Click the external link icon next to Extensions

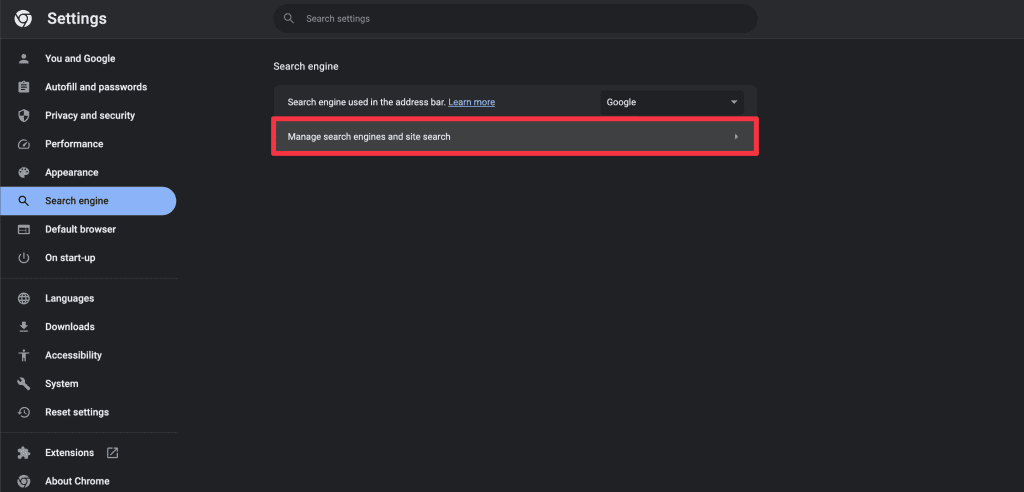pyautogui.click(x=112, y=453)
